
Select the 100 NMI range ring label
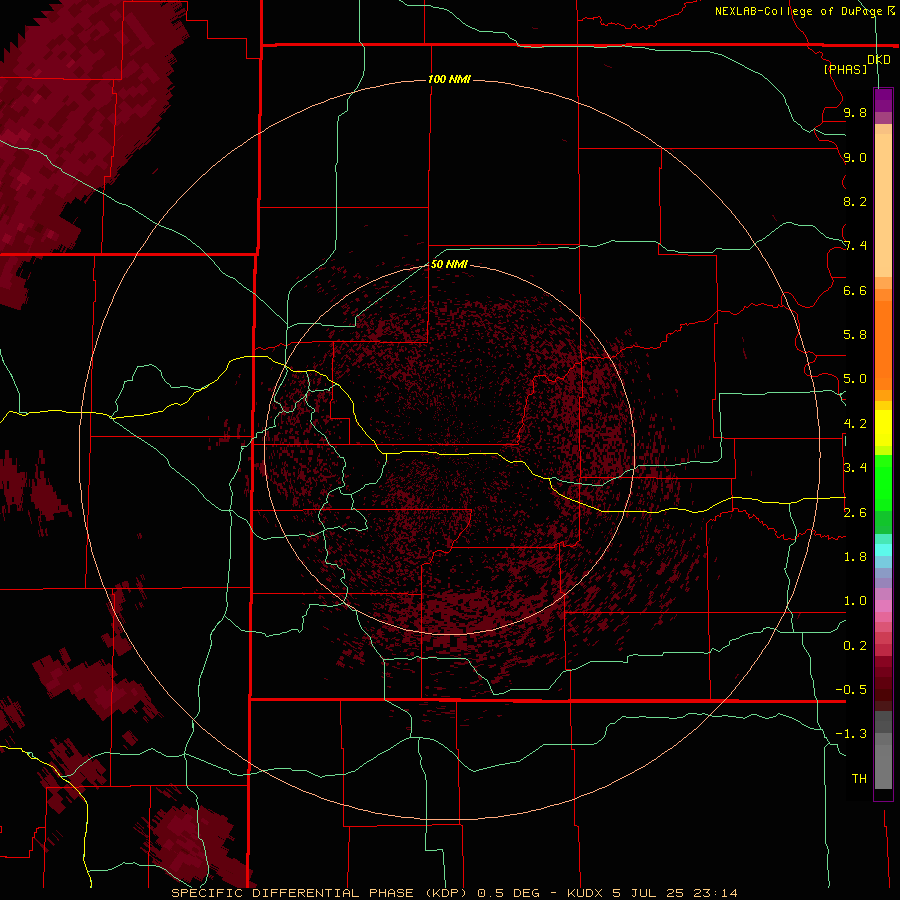point(449,79)
